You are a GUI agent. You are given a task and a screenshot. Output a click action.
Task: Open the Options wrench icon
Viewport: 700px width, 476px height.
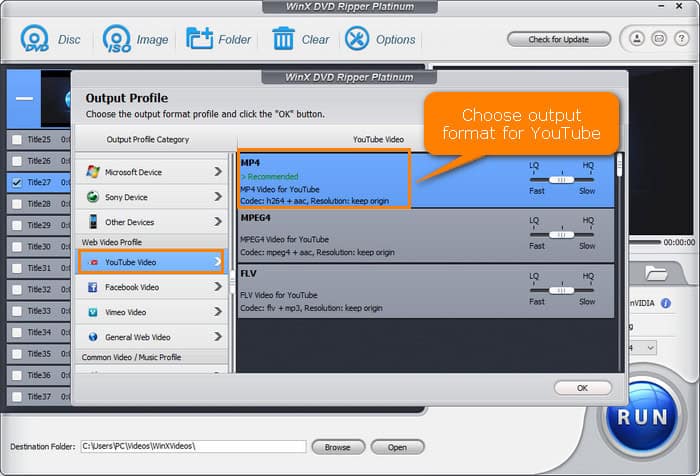(x=357, y=38)
